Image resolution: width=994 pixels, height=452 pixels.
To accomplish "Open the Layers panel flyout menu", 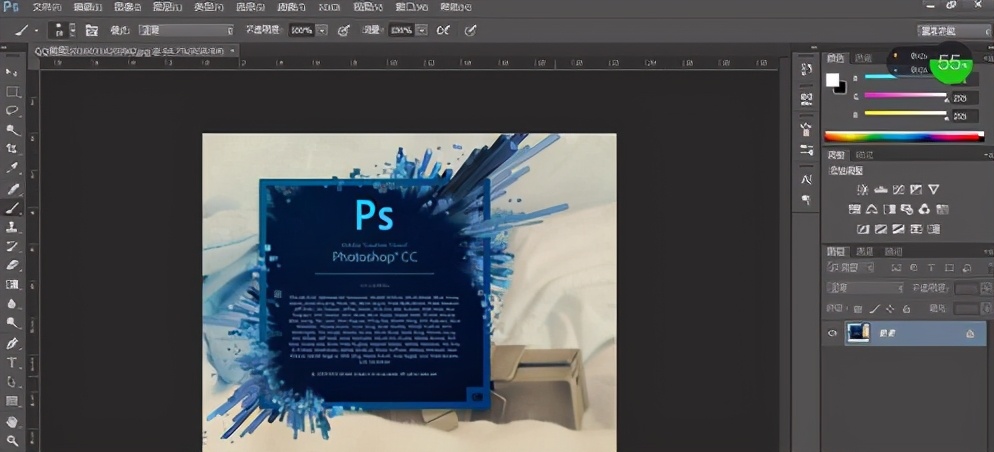I will pos(988,252).
